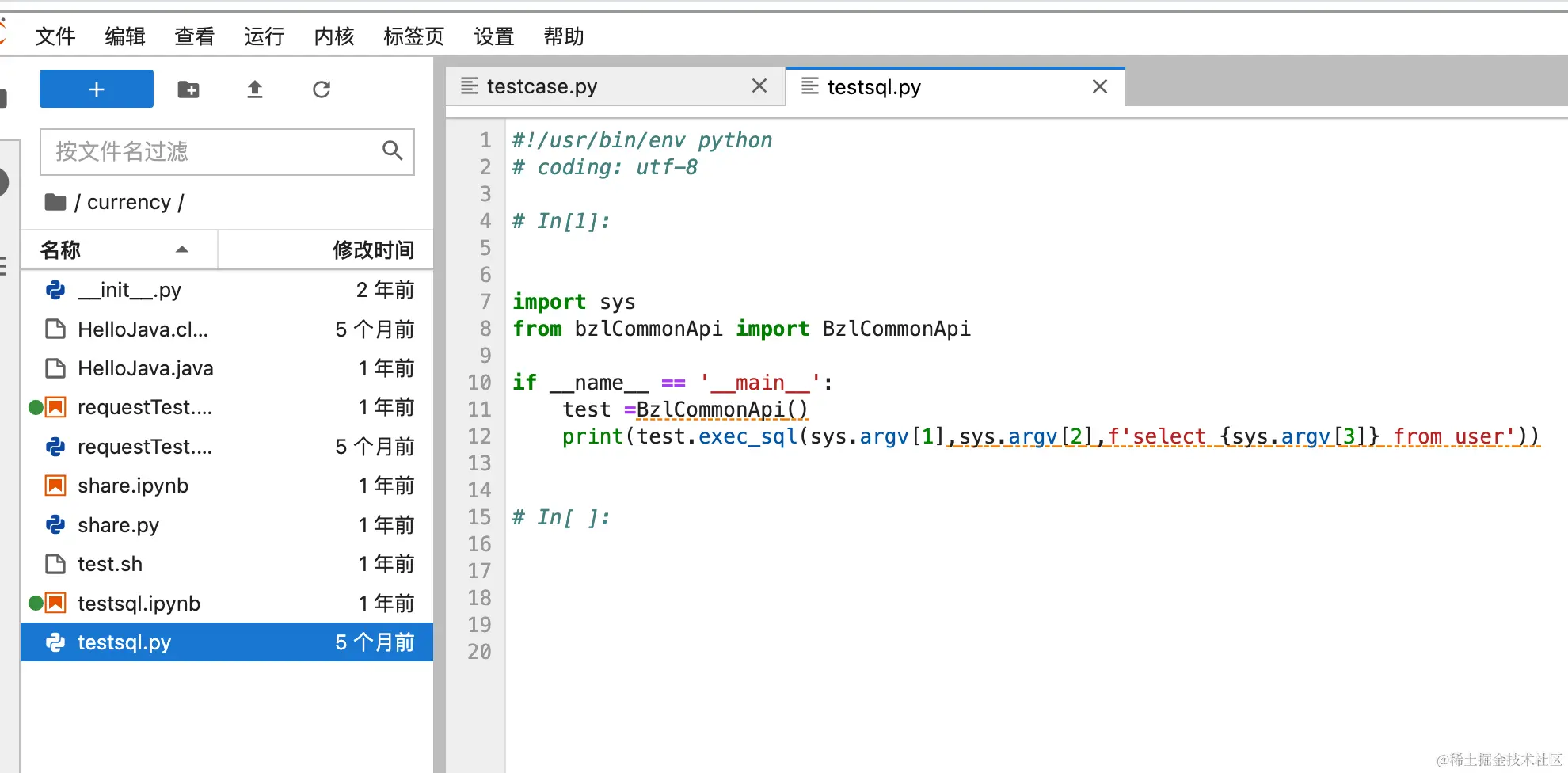
Task: Click the exec_sql call in print line
Action: [x=748, y=436]
